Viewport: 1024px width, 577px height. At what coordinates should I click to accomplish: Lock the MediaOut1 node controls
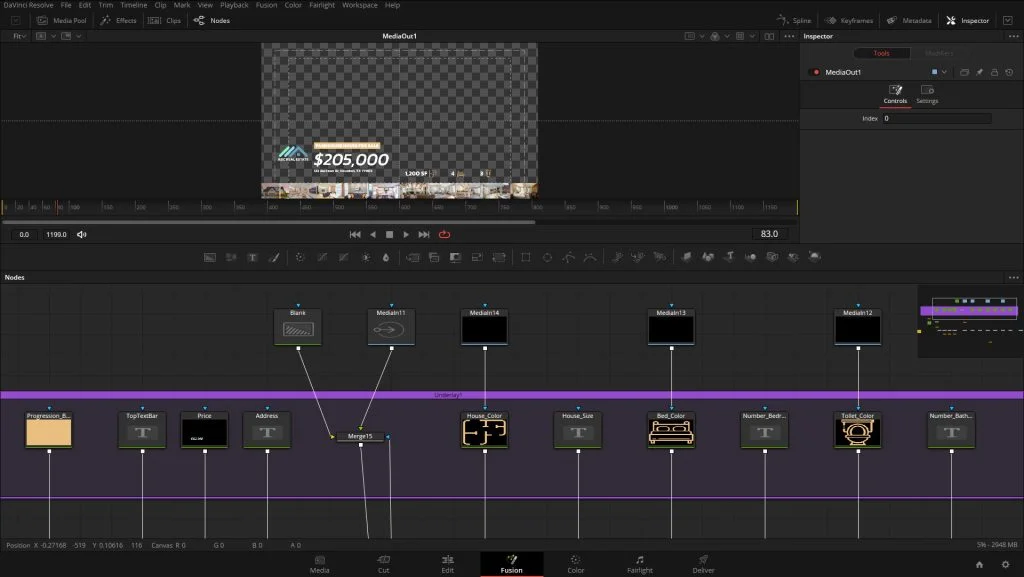pos(995,72)
